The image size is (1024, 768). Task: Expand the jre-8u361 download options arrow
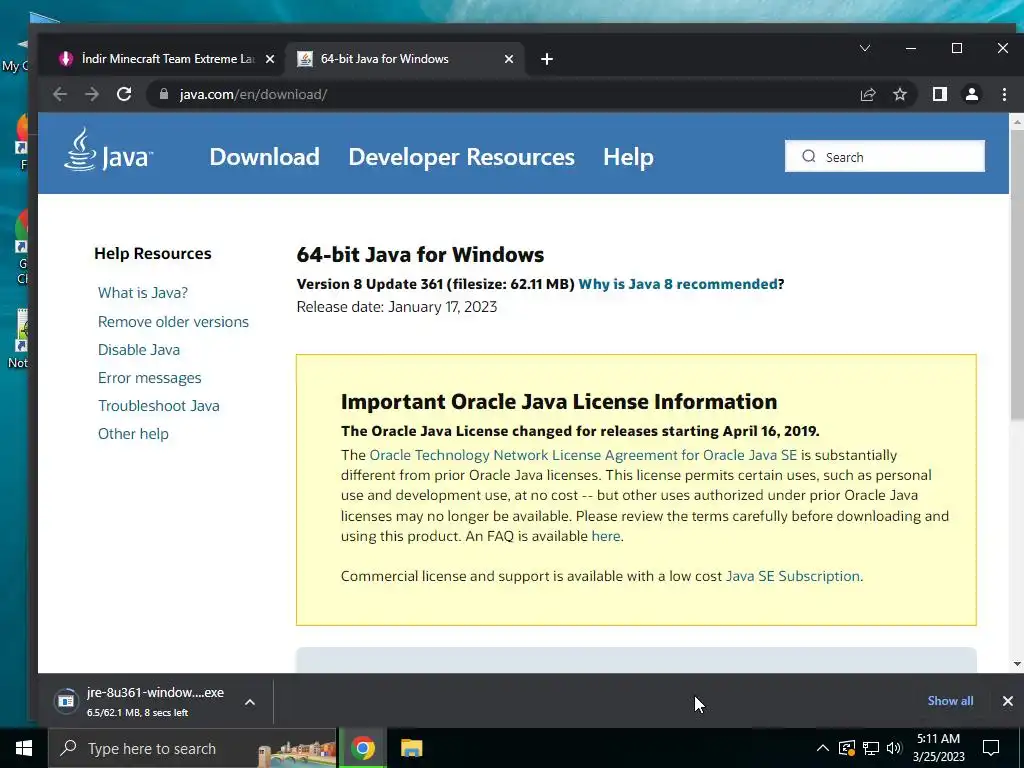pyautogui.click(x=249, y=702)
